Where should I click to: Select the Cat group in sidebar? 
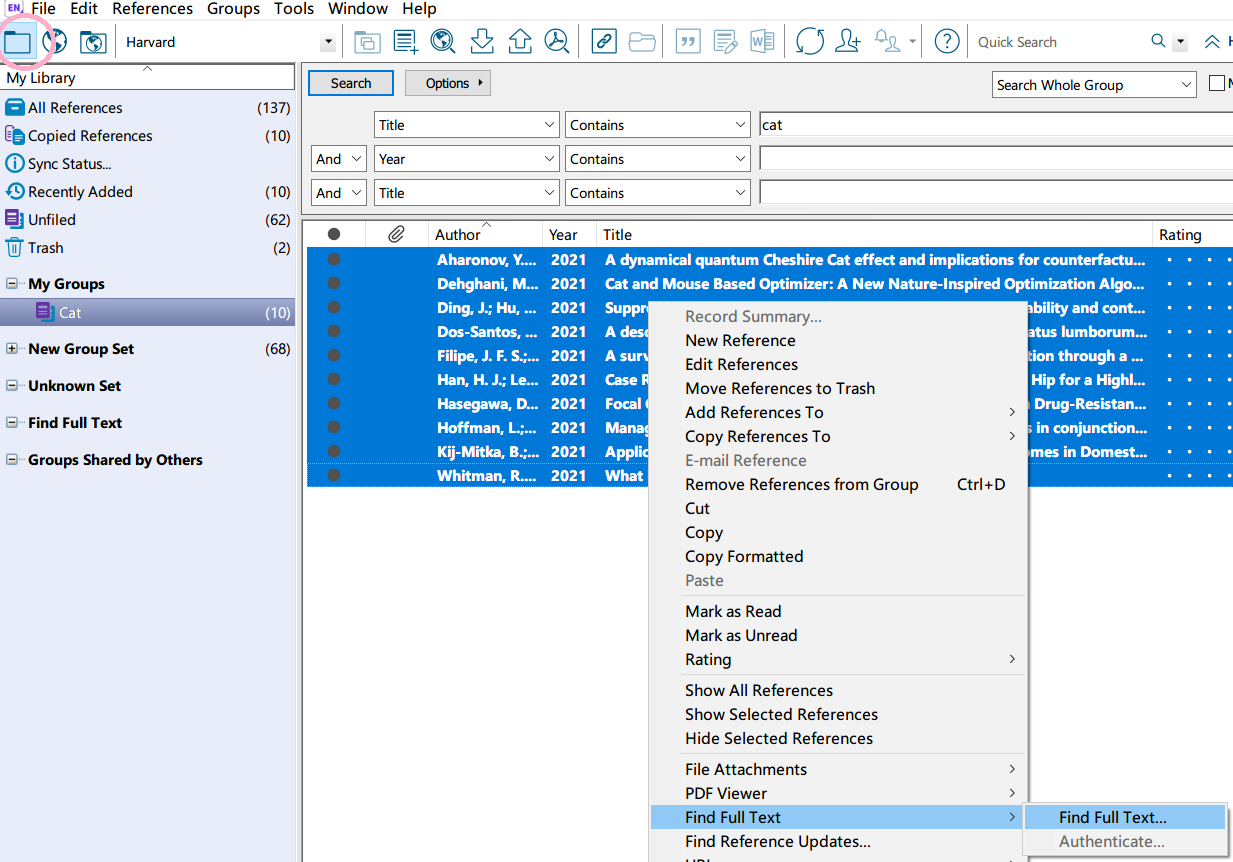tap(148, 312)
